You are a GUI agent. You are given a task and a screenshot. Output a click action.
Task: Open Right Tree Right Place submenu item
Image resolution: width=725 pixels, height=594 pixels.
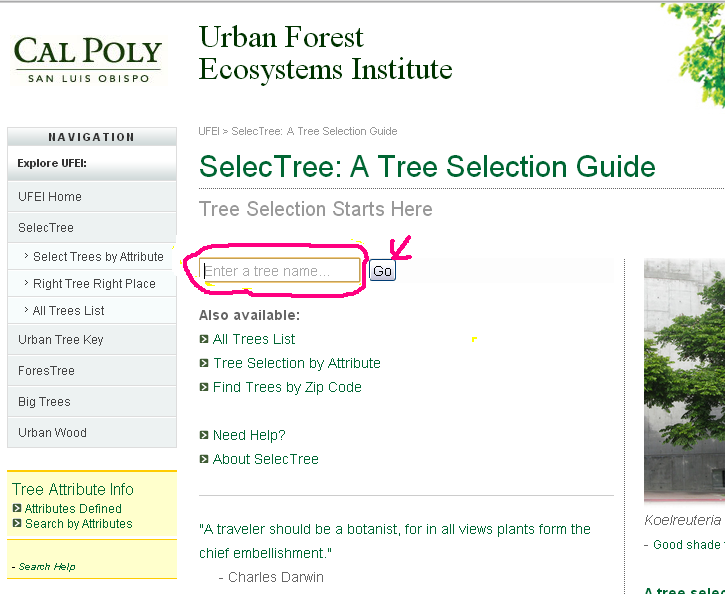pyautogui.click(x=92, y=283)
